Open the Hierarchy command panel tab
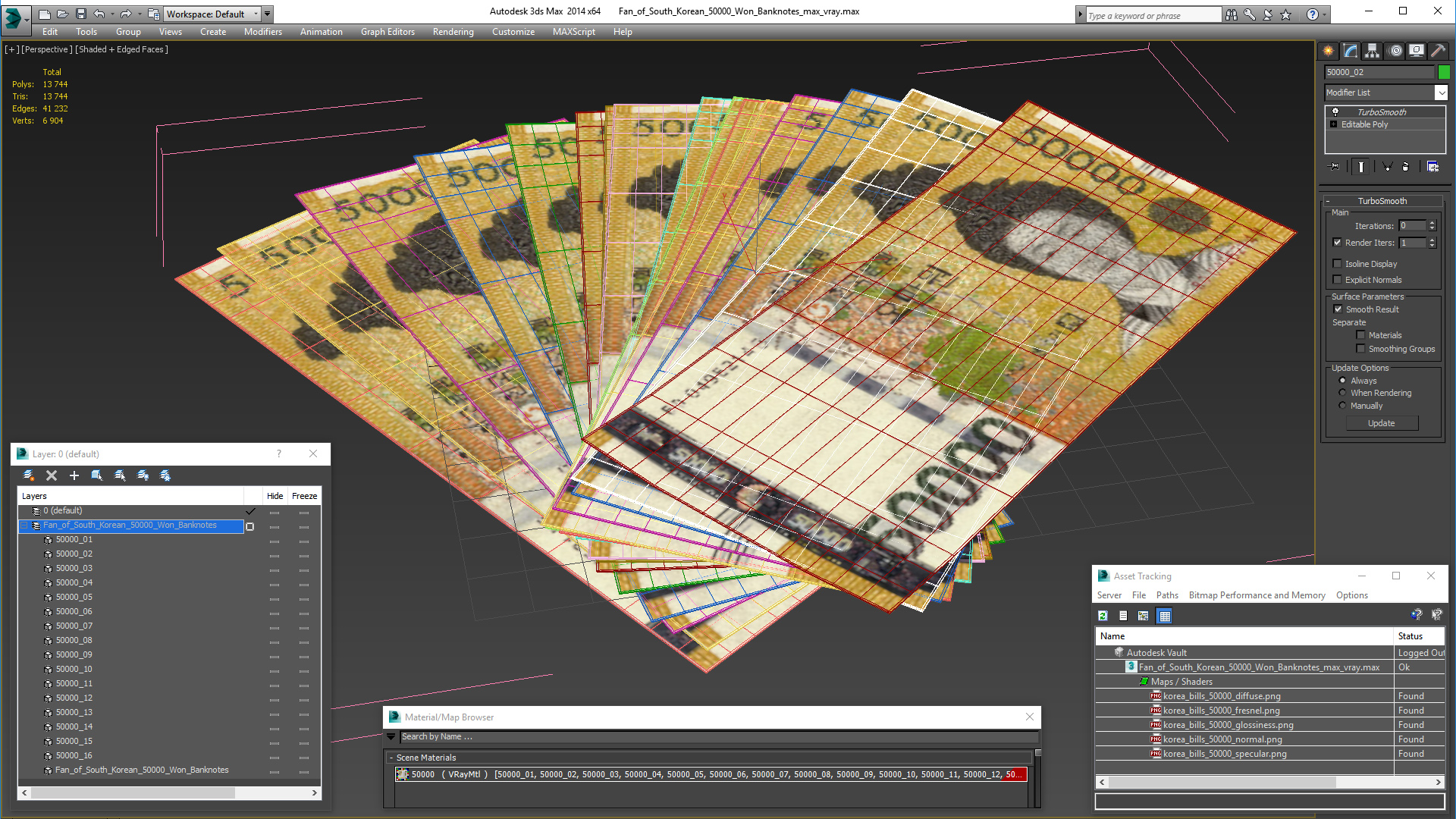 (1373, 51)
